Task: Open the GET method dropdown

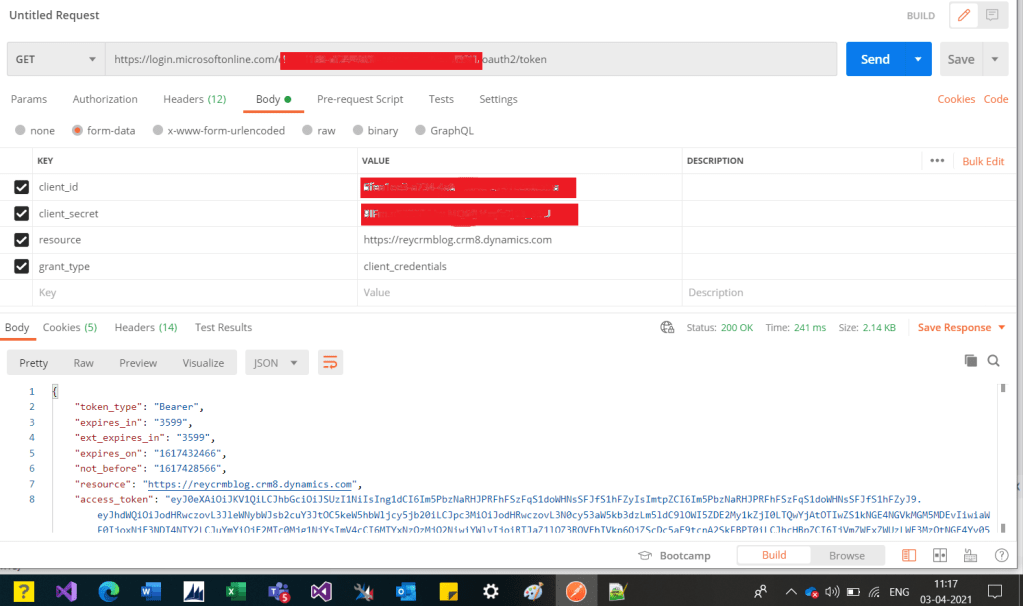Action: coord(55,60)
